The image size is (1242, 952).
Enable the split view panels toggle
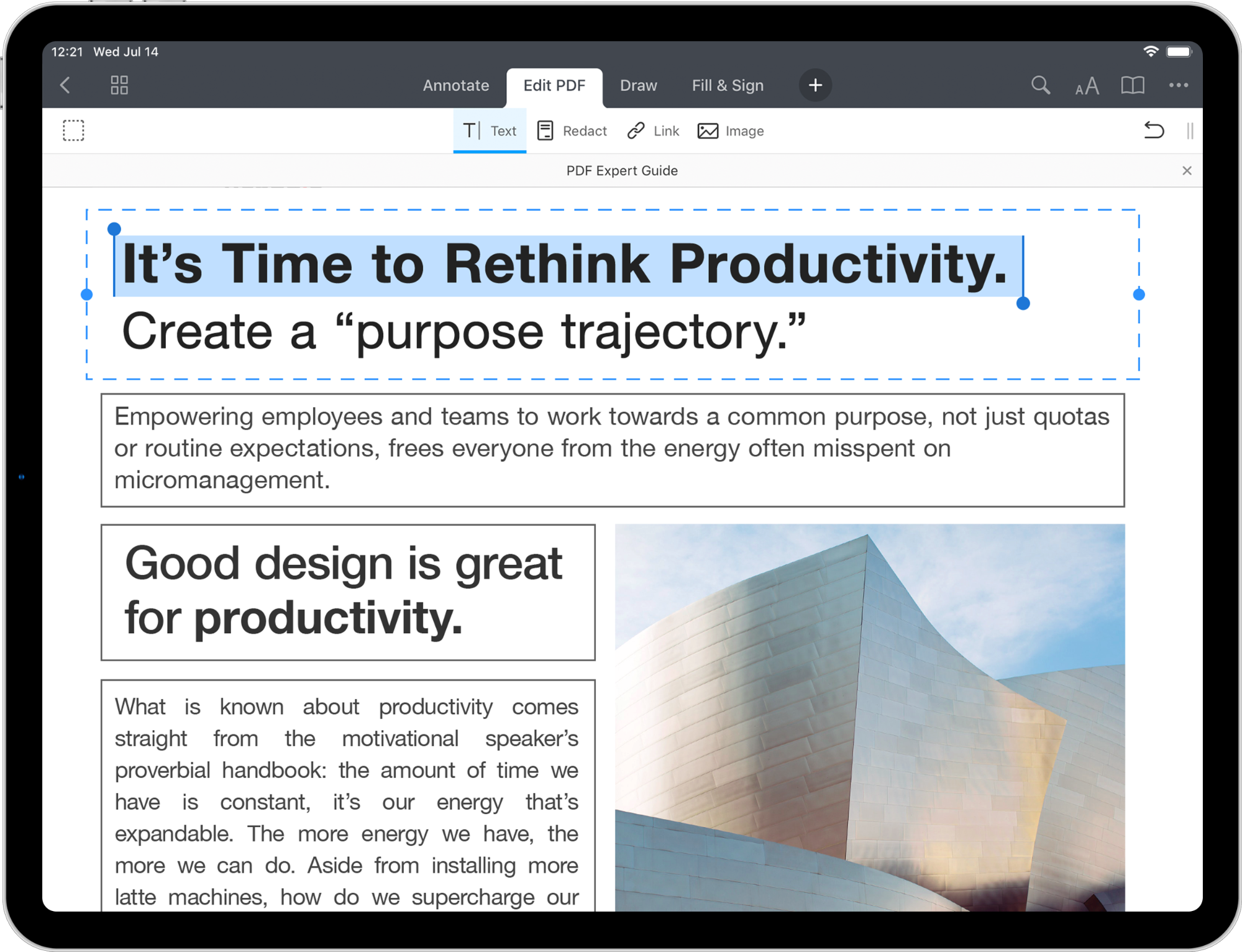1190,131
